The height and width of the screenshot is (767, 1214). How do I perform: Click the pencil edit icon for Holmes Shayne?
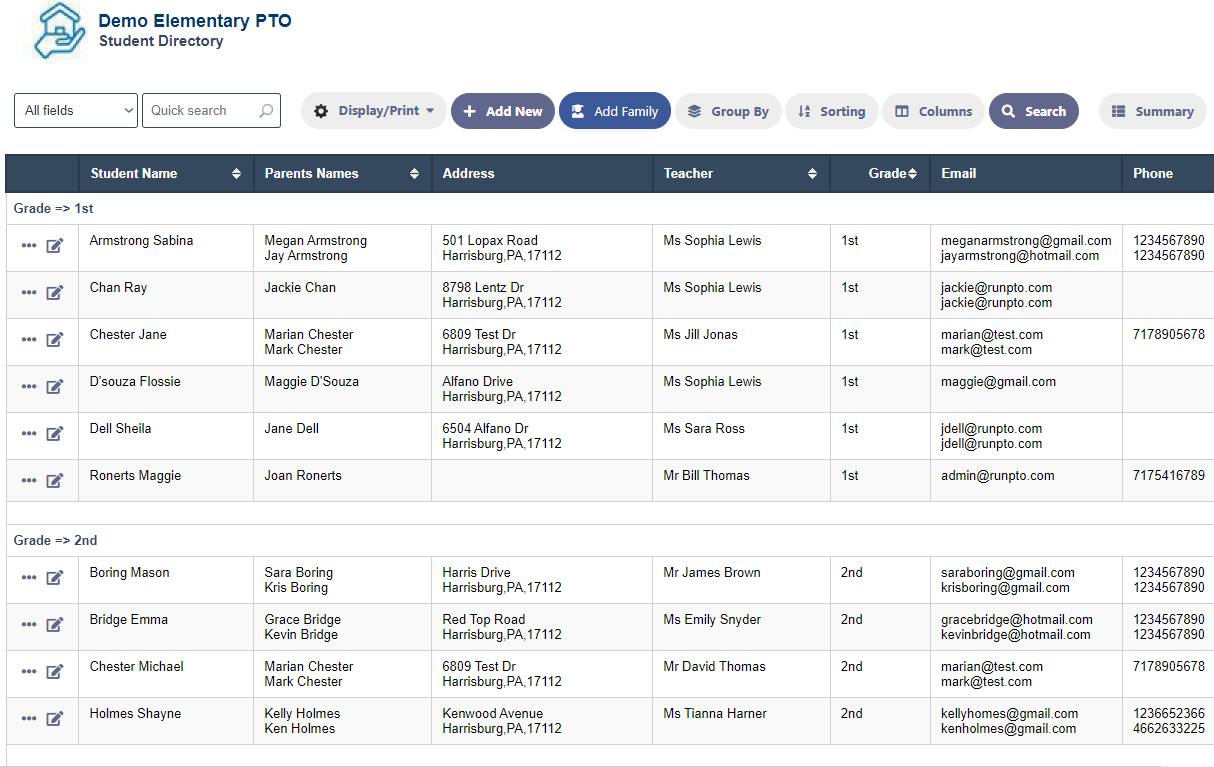point(55,719)
